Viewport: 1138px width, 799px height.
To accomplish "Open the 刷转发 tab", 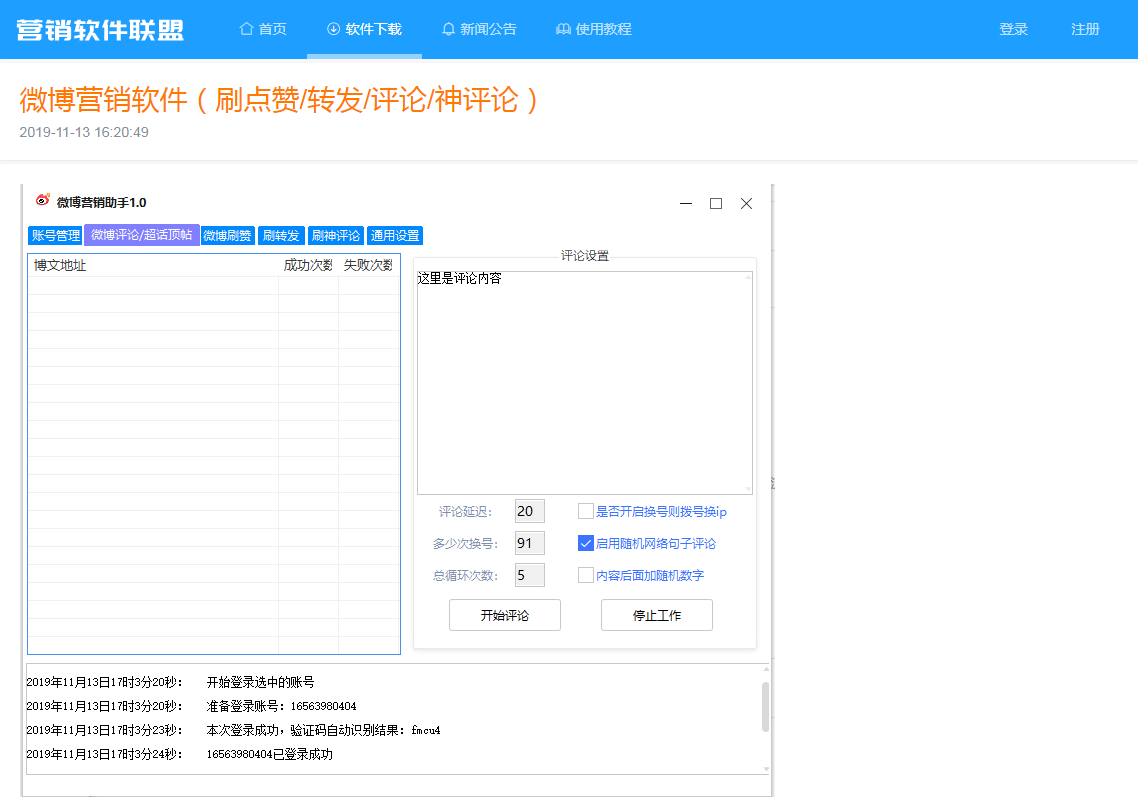I will click(x=281, y=236).
